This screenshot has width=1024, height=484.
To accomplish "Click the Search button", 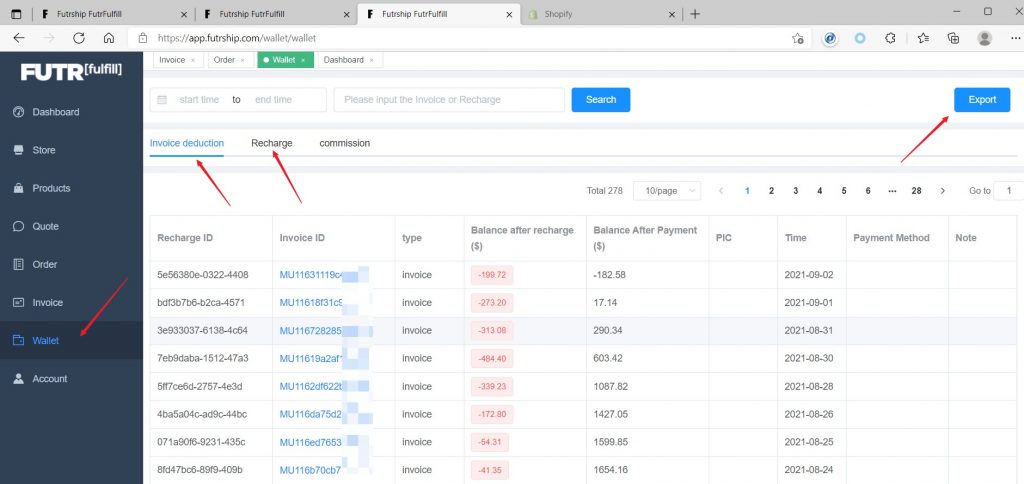I will [x=601, y=100].
